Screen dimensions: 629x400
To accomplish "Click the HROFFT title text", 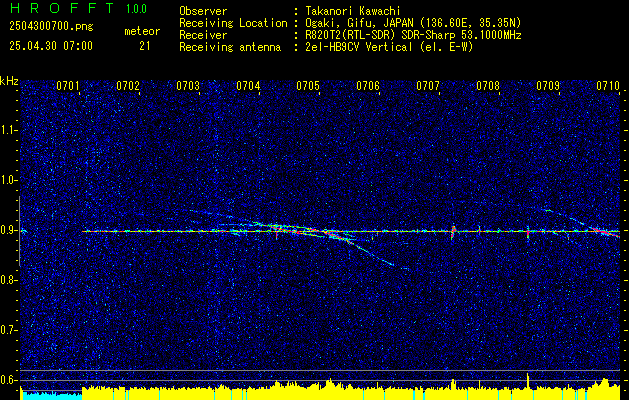I will [62, 8].
